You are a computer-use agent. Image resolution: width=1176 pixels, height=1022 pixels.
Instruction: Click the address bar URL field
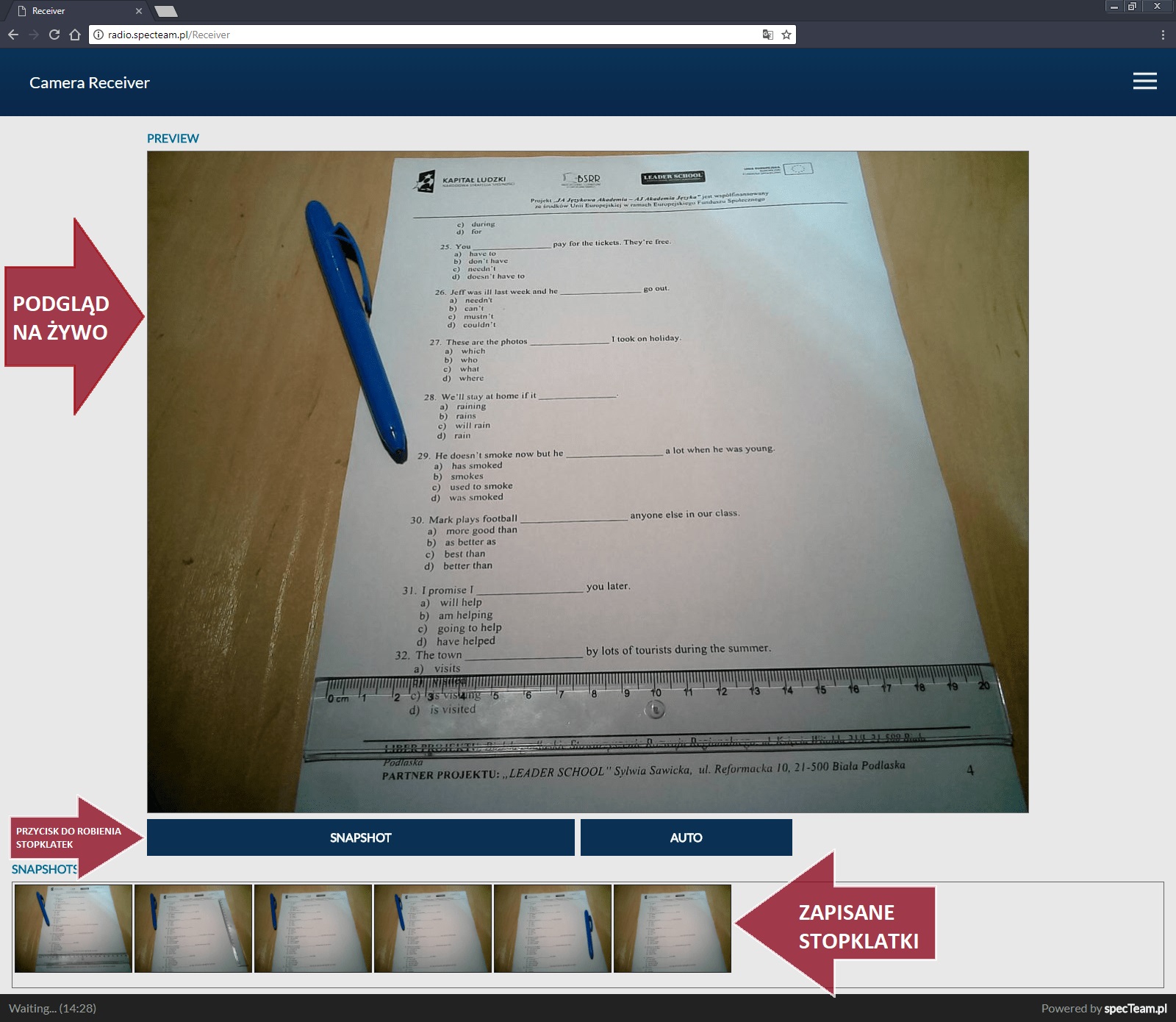pos(426,35)
